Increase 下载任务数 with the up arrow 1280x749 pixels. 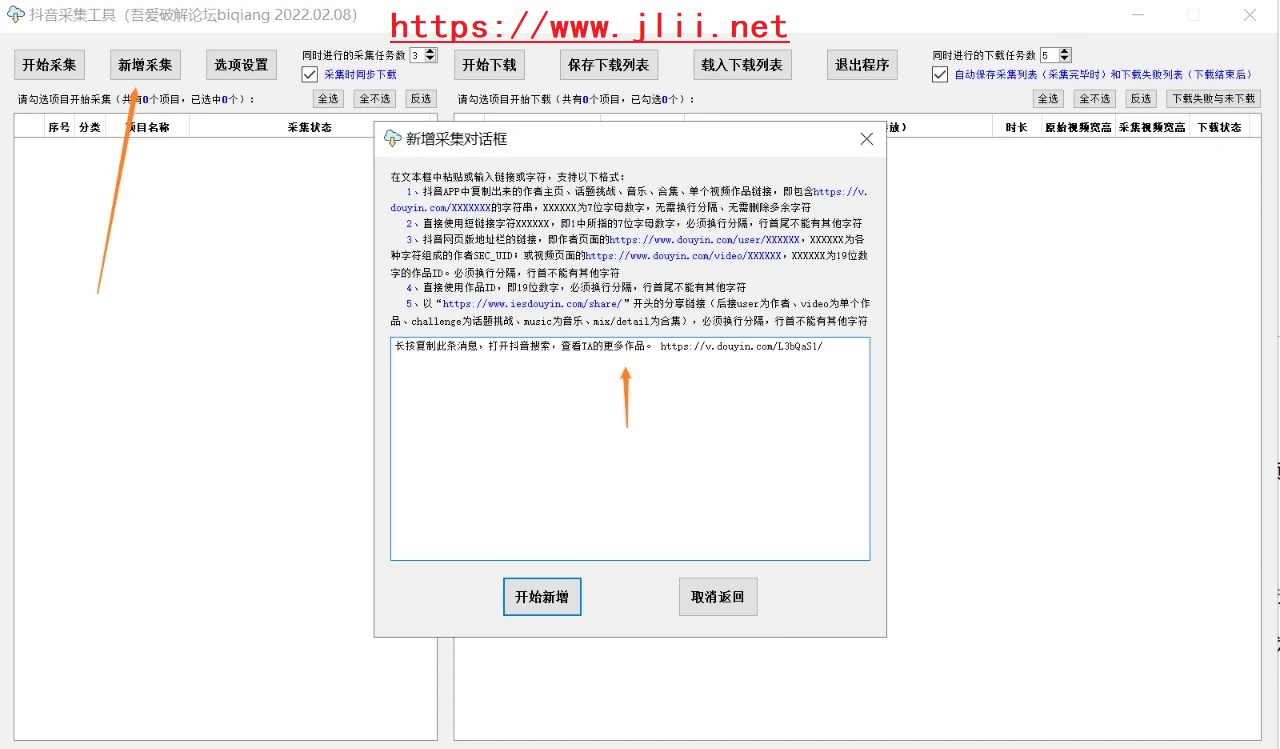click(1064, 52)
